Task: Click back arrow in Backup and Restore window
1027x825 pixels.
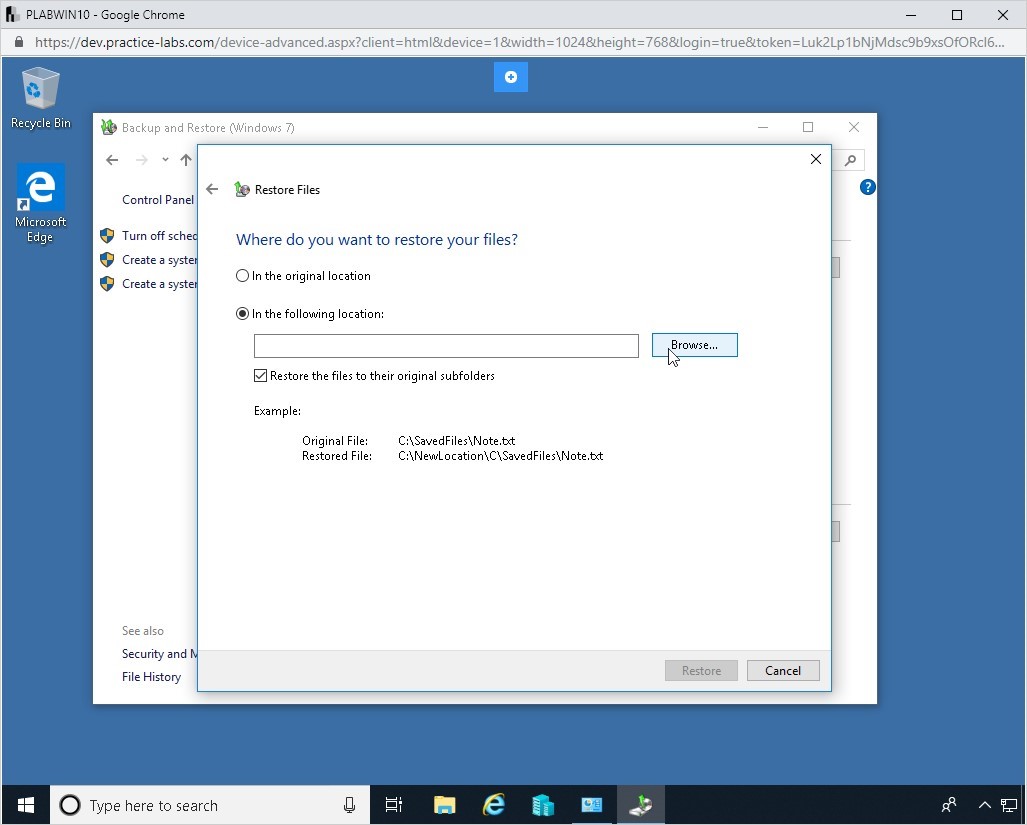Action: (112, 160)
